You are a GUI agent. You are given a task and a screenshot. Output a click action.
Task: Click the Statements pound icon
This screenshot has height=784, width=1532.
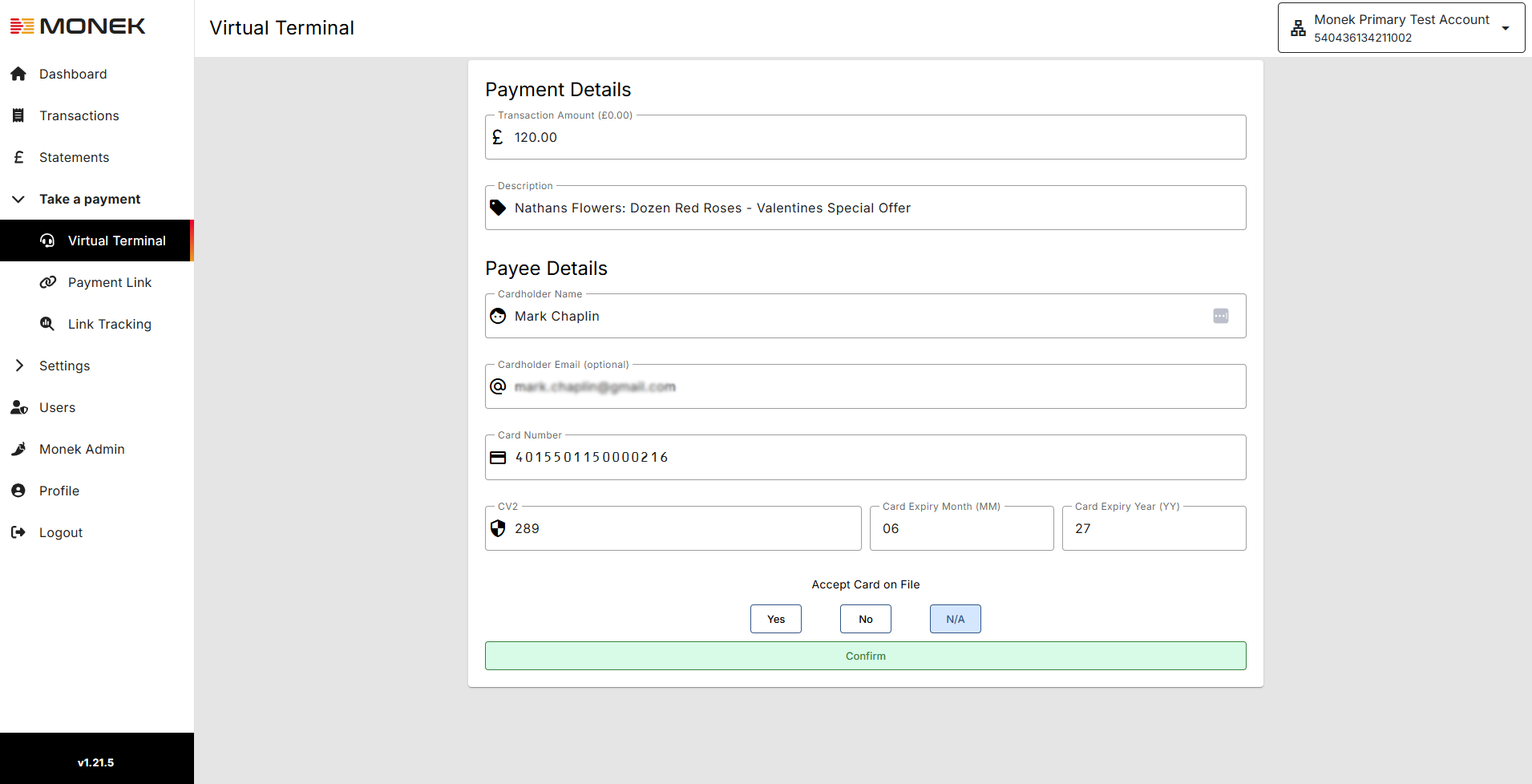(x=18, y=157)
